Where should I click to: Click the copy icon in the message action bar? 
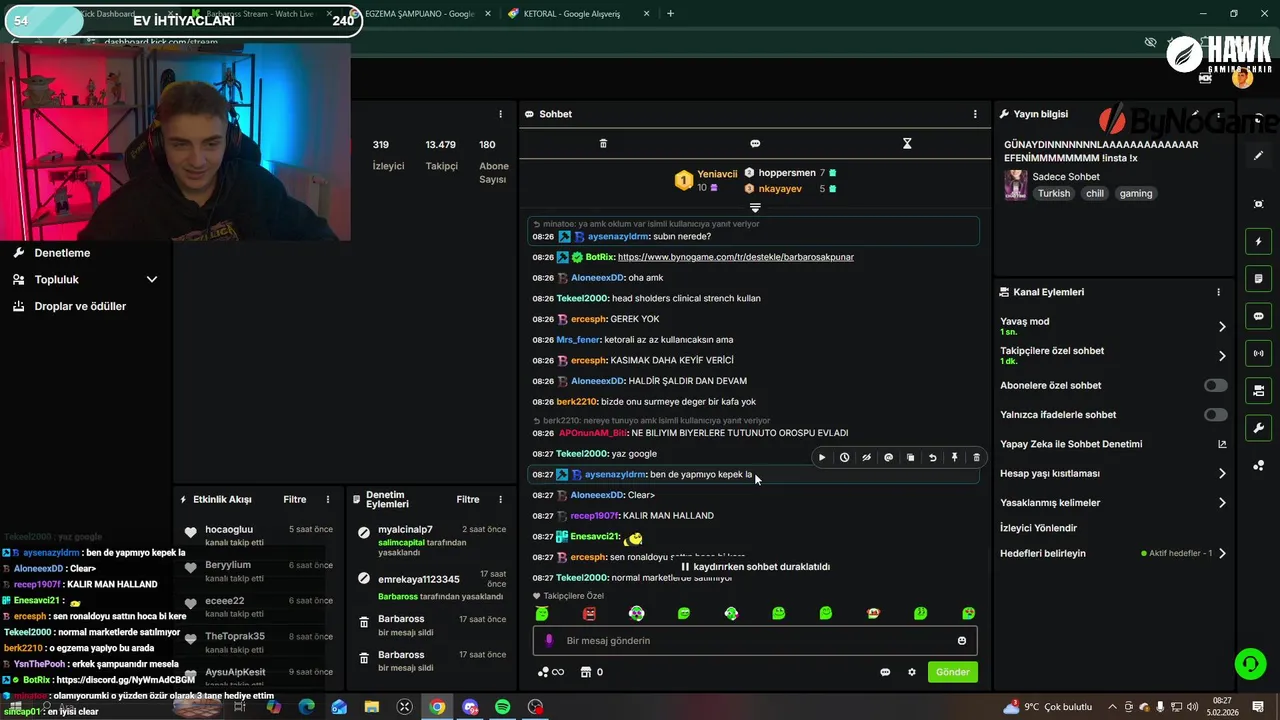click(910, 458)
